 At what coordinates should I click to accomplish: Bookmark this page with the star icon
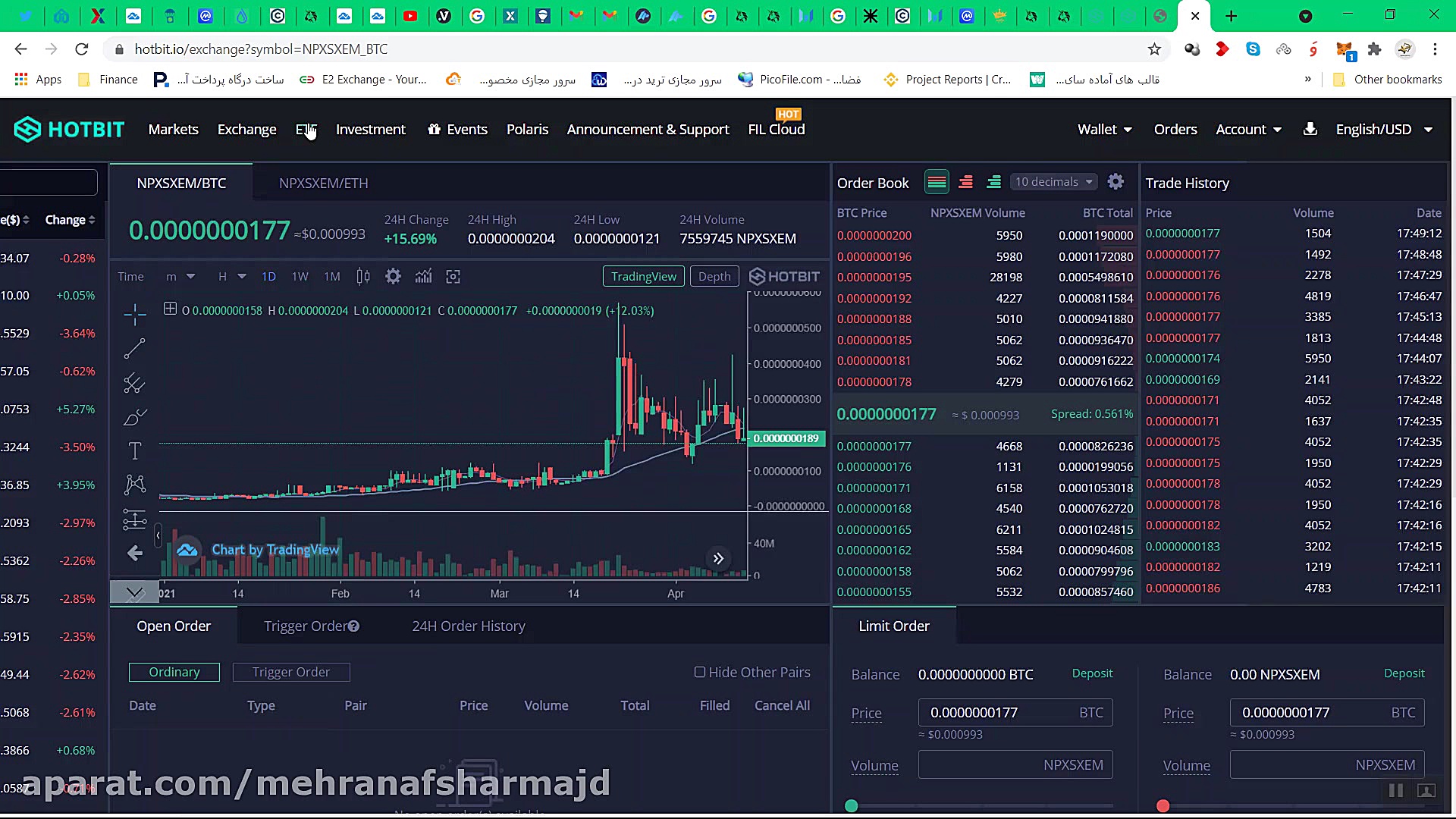[x=1154, y=49]
